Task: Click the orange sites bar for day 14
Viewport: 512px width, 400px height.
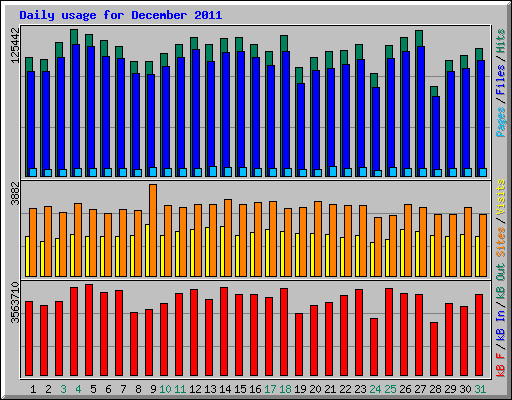Action: [x=228, y=238]
